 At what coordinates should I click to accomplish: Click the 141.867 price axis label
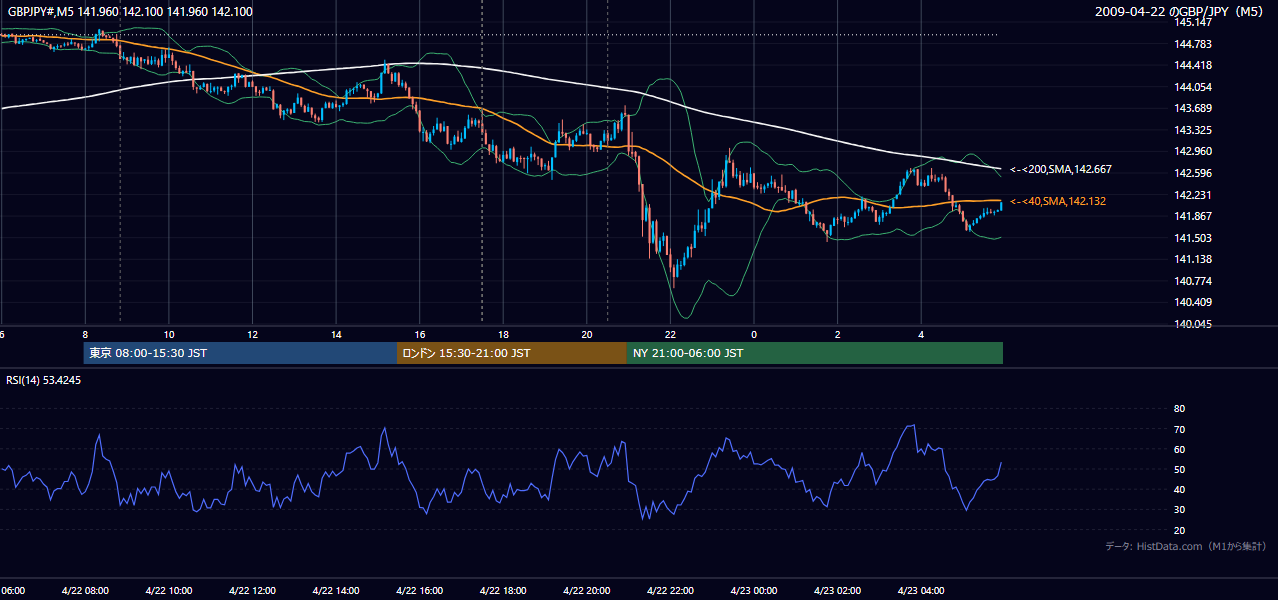(x=1192, y=216)
